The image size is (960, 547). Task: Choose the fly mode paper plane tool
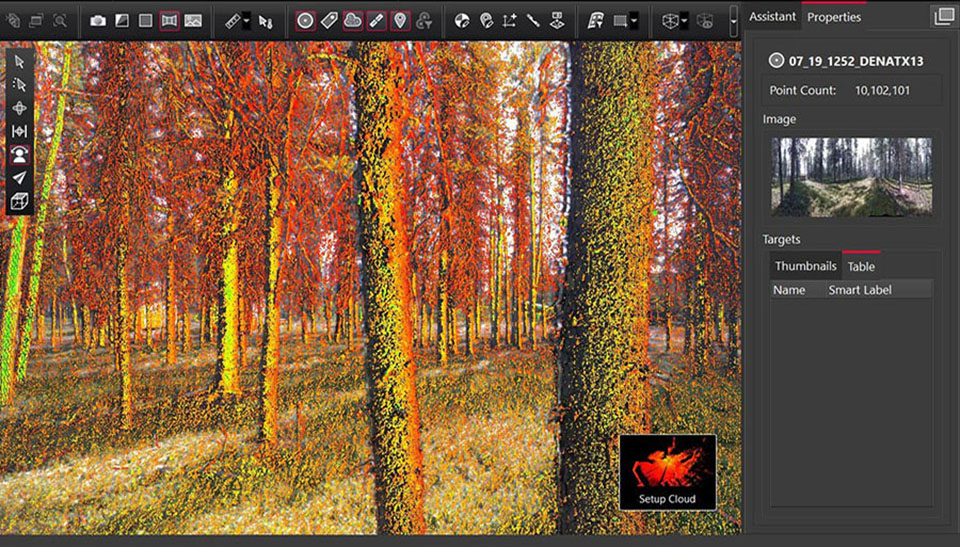[x=19, y=178]
